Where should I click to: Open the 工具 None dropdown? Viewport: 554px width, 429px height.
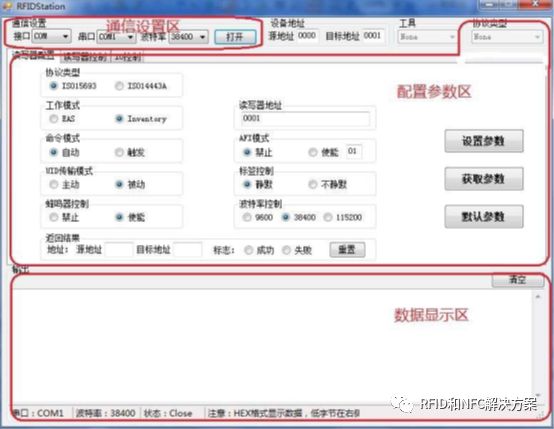(427, 37)
